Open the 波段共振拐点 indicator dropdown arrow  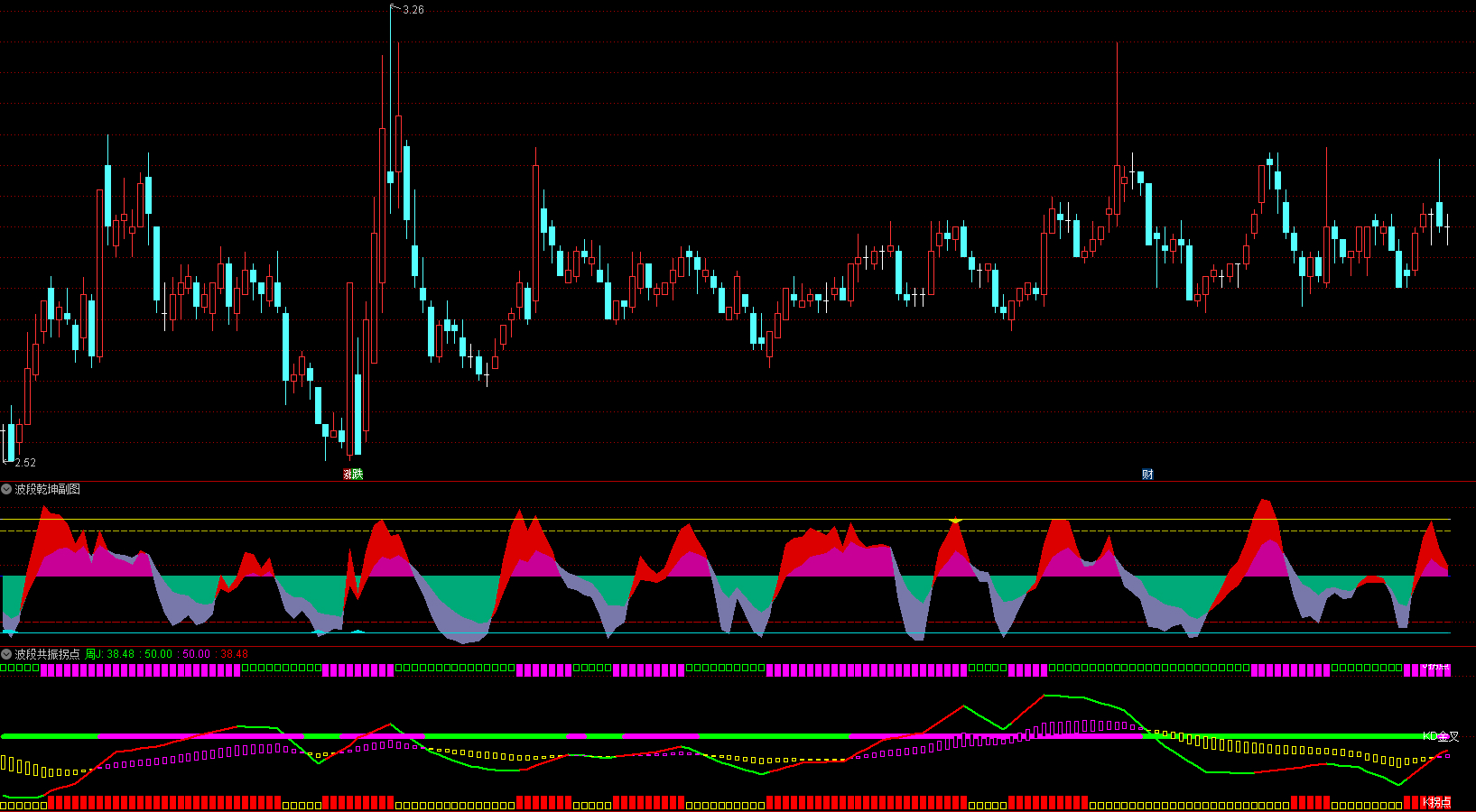point(6,654)
